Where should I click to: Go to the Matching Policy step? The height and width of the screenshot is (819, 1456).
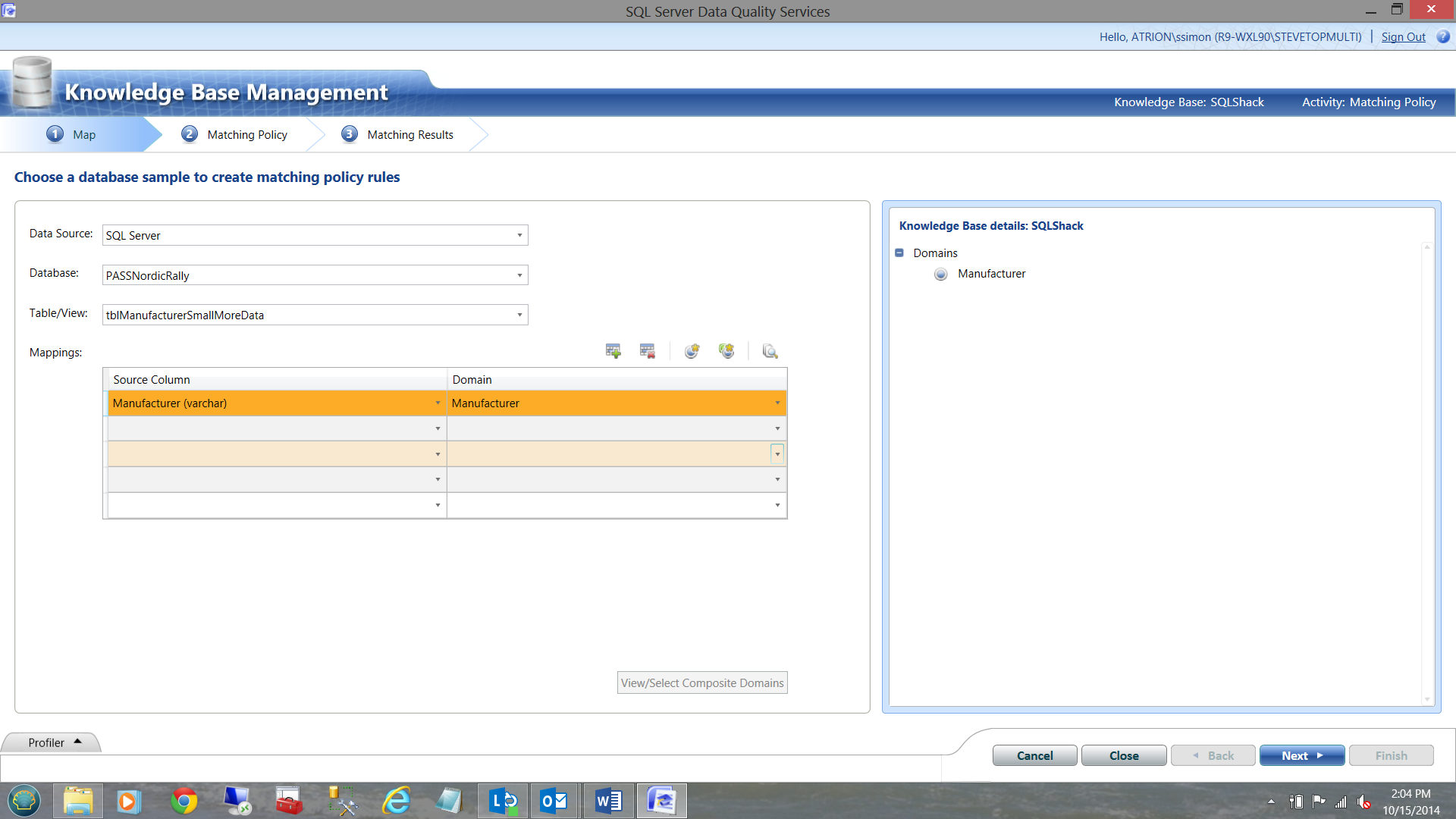246,134
